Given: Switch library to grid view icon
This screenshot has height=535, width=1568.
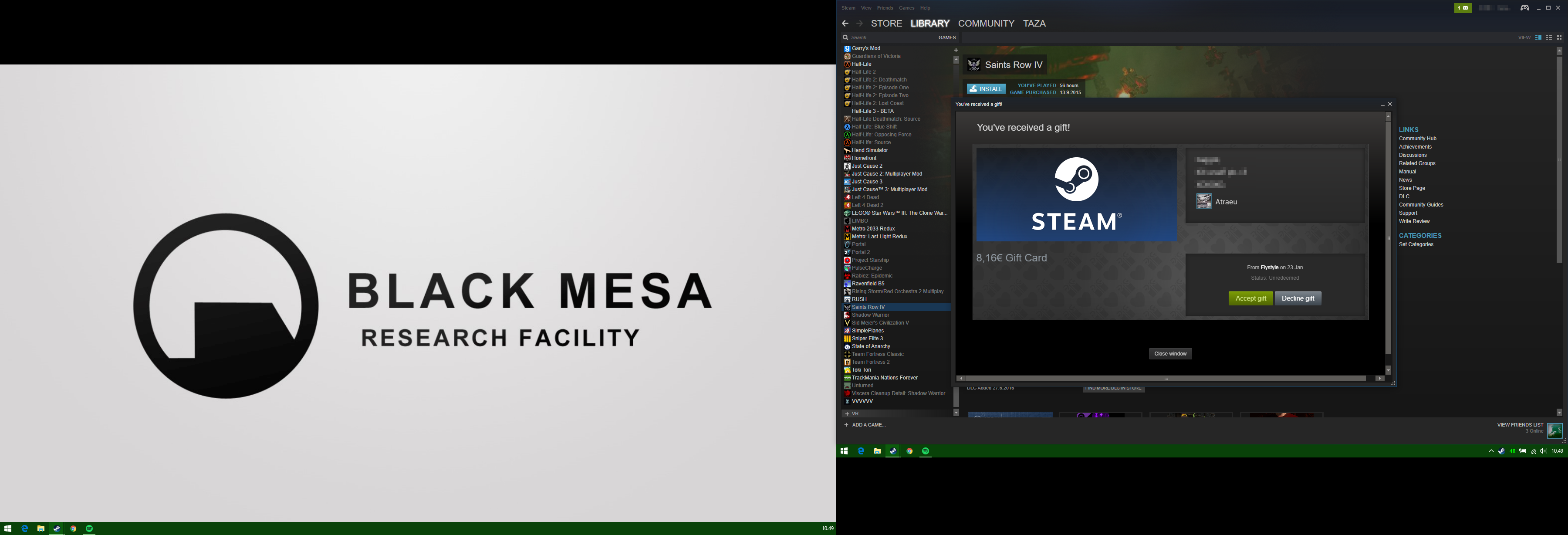Looking at the screenshot, I should click(x=1559, y=38).
